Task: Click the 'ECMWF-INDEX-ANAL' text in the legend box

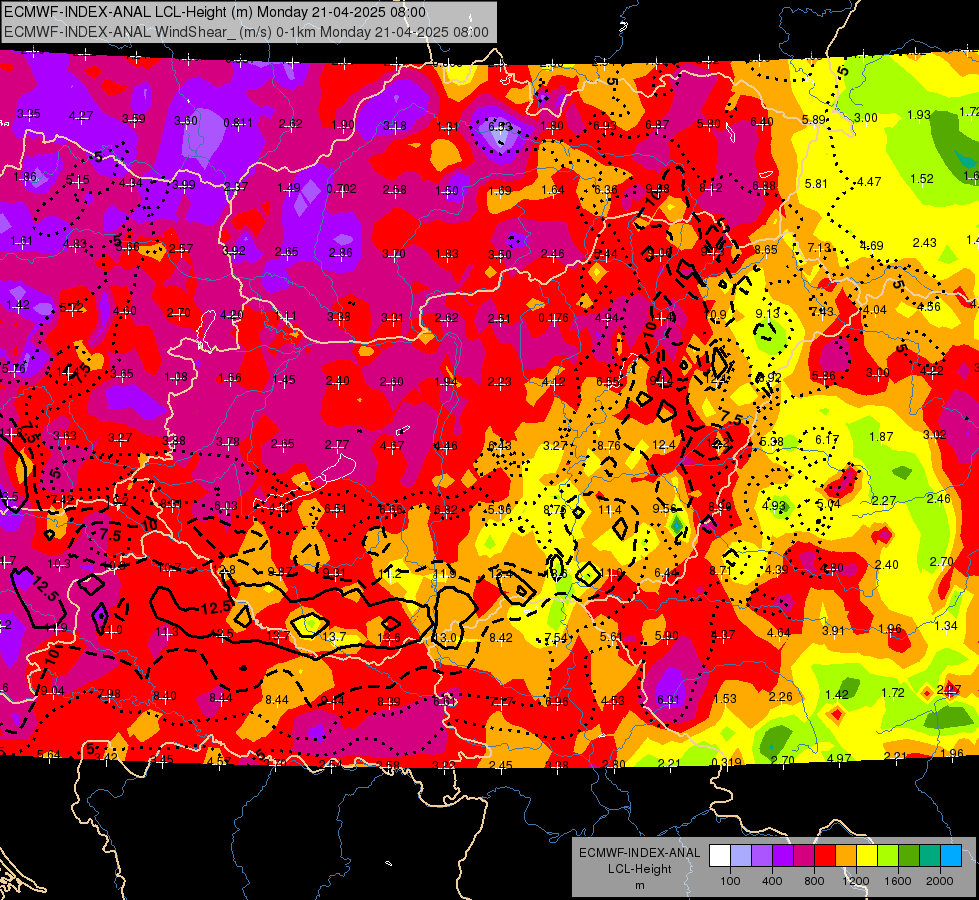Action: [639, 853]
